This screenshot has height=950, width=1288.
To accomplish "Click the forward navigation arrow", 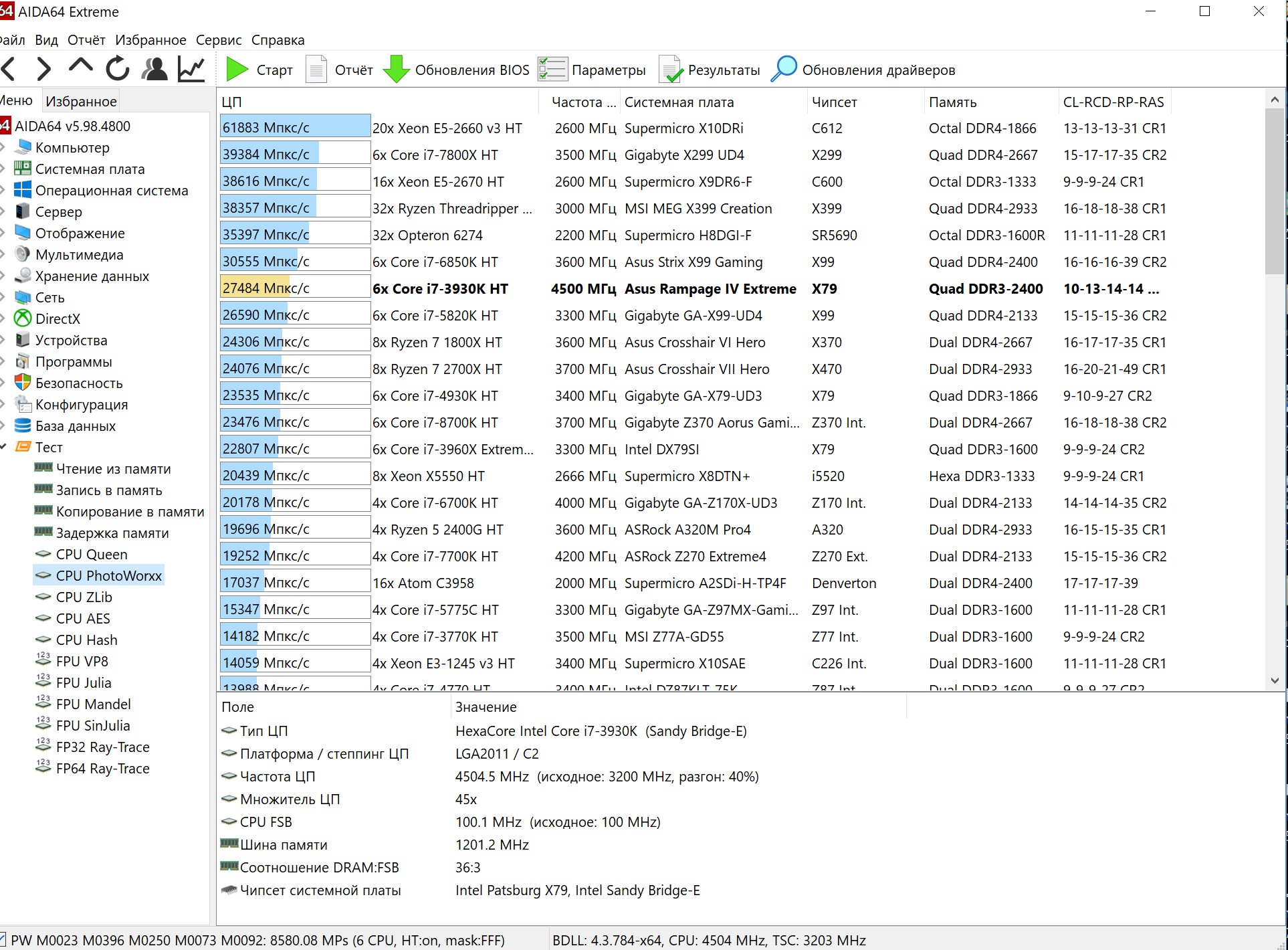I will (44, 69).
